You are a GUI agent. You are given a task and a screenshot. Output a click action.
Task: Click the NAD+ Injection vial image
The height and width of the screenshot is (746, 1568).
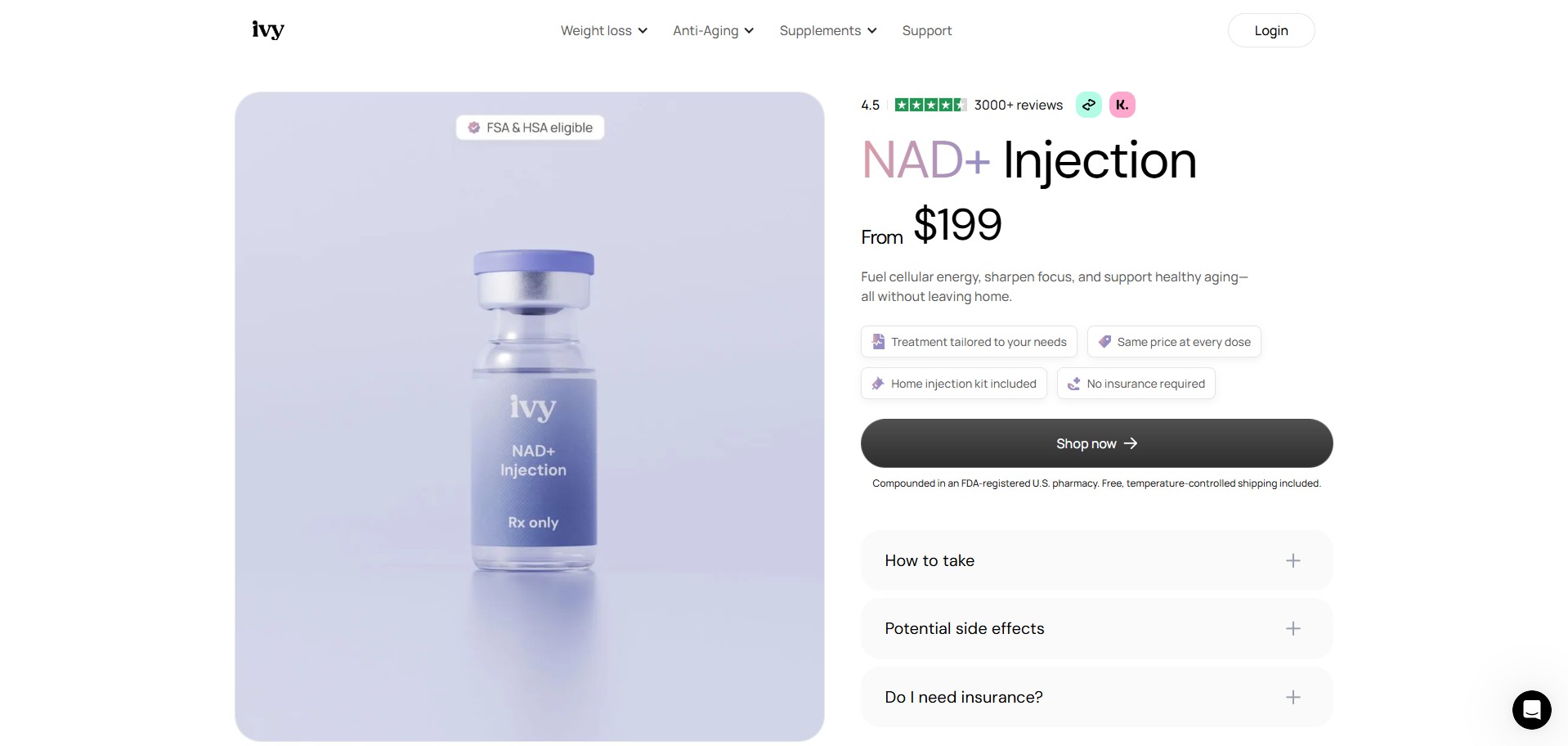click(x=534, y=409)
